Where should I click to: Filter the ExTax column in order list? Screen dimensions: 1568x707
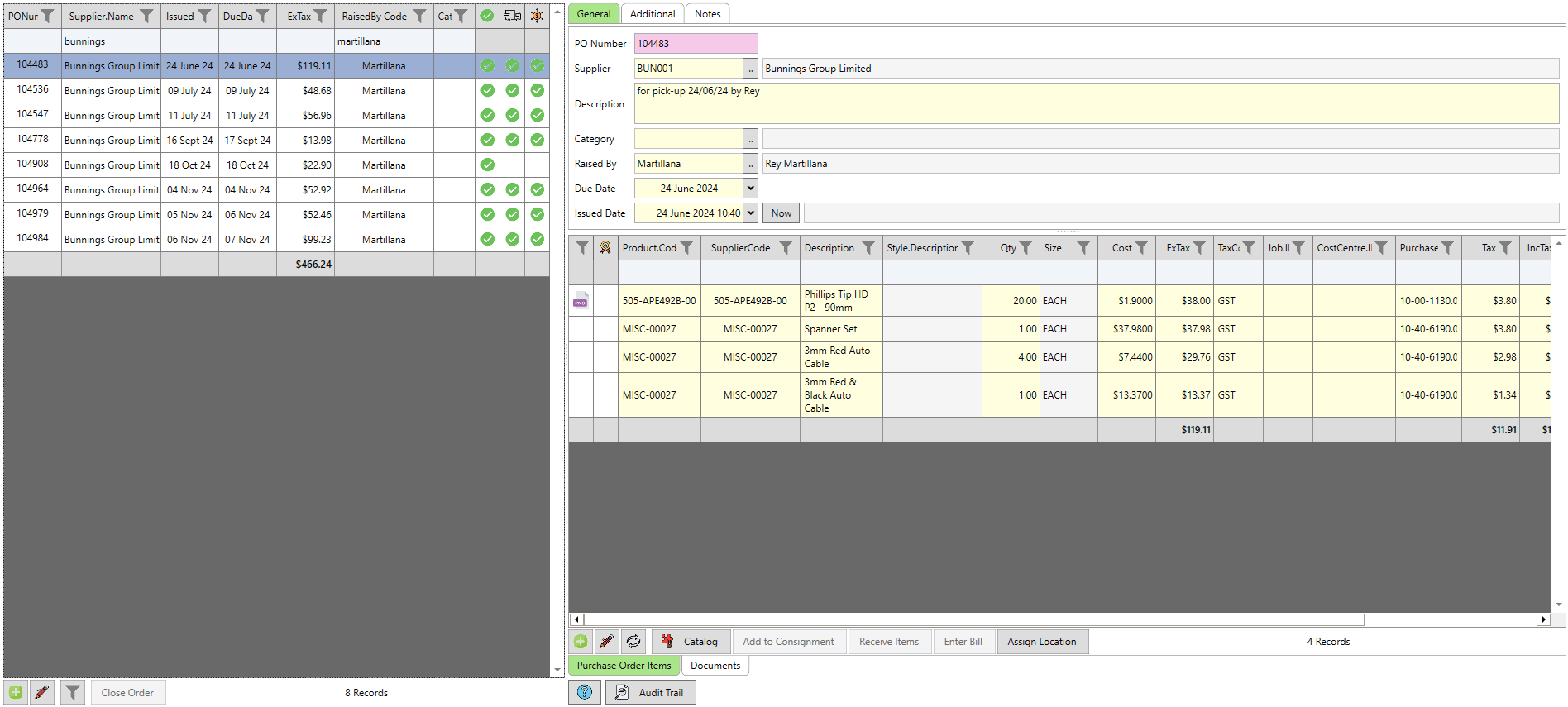pyautogui.click(x=320, y=16)
